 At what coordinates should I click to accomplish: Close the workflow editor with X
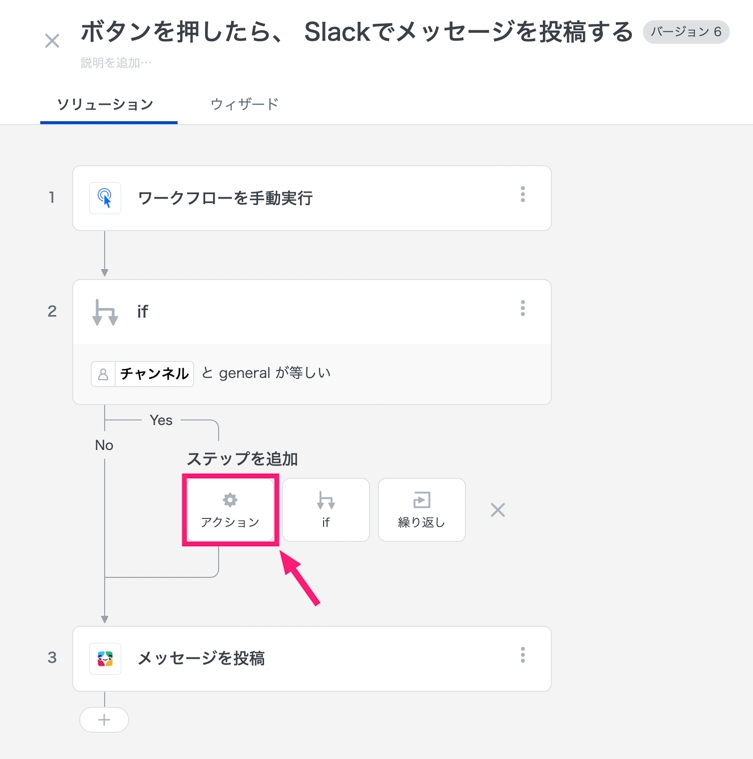coord(52,41)
